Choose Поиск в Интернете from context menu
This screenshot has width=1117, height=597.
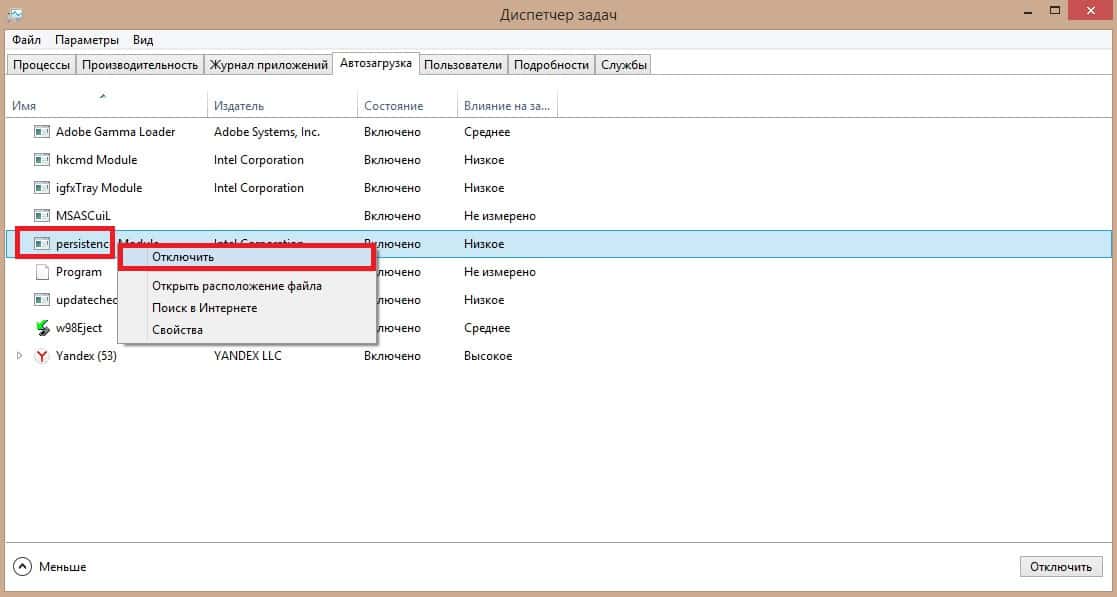click(x=204, y=308)
